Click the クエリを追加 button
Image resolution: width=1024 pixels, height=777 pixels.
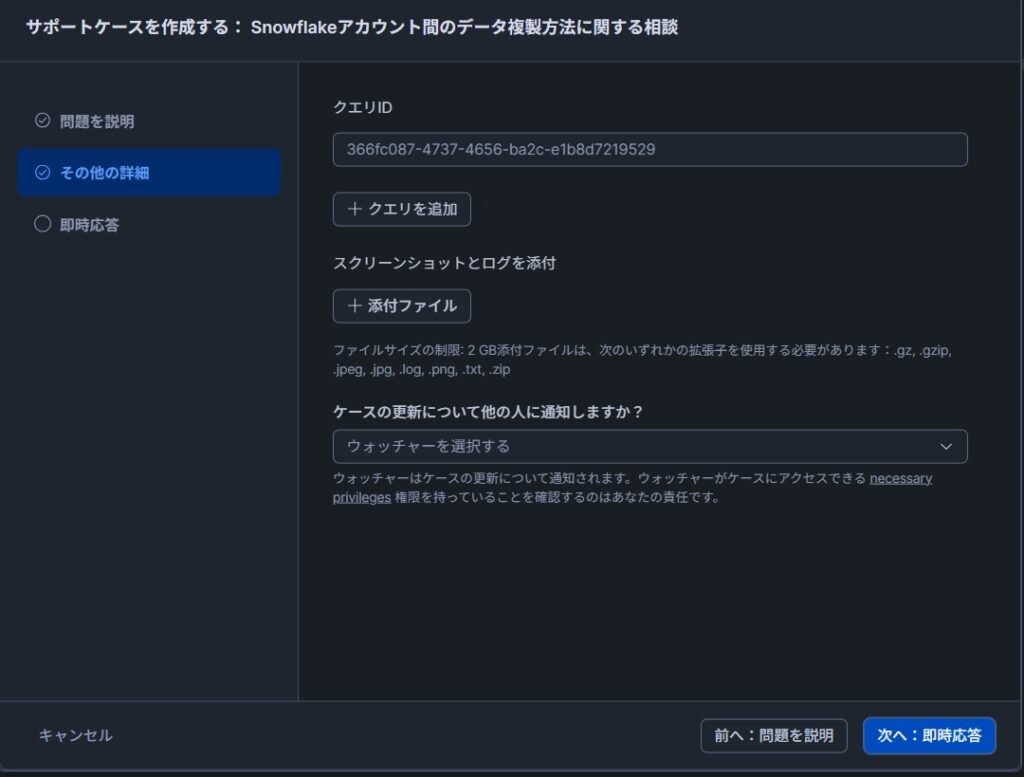[402, 209]
